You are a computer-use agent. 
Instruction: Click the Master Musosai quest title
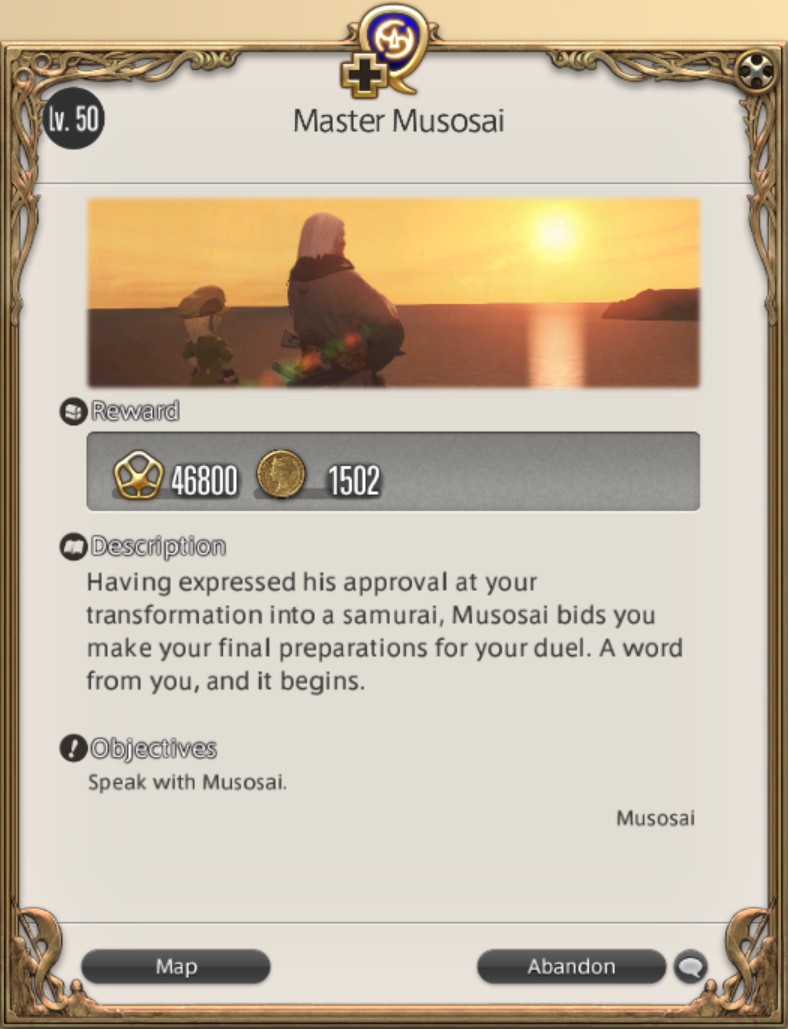[x=398, y=121]
